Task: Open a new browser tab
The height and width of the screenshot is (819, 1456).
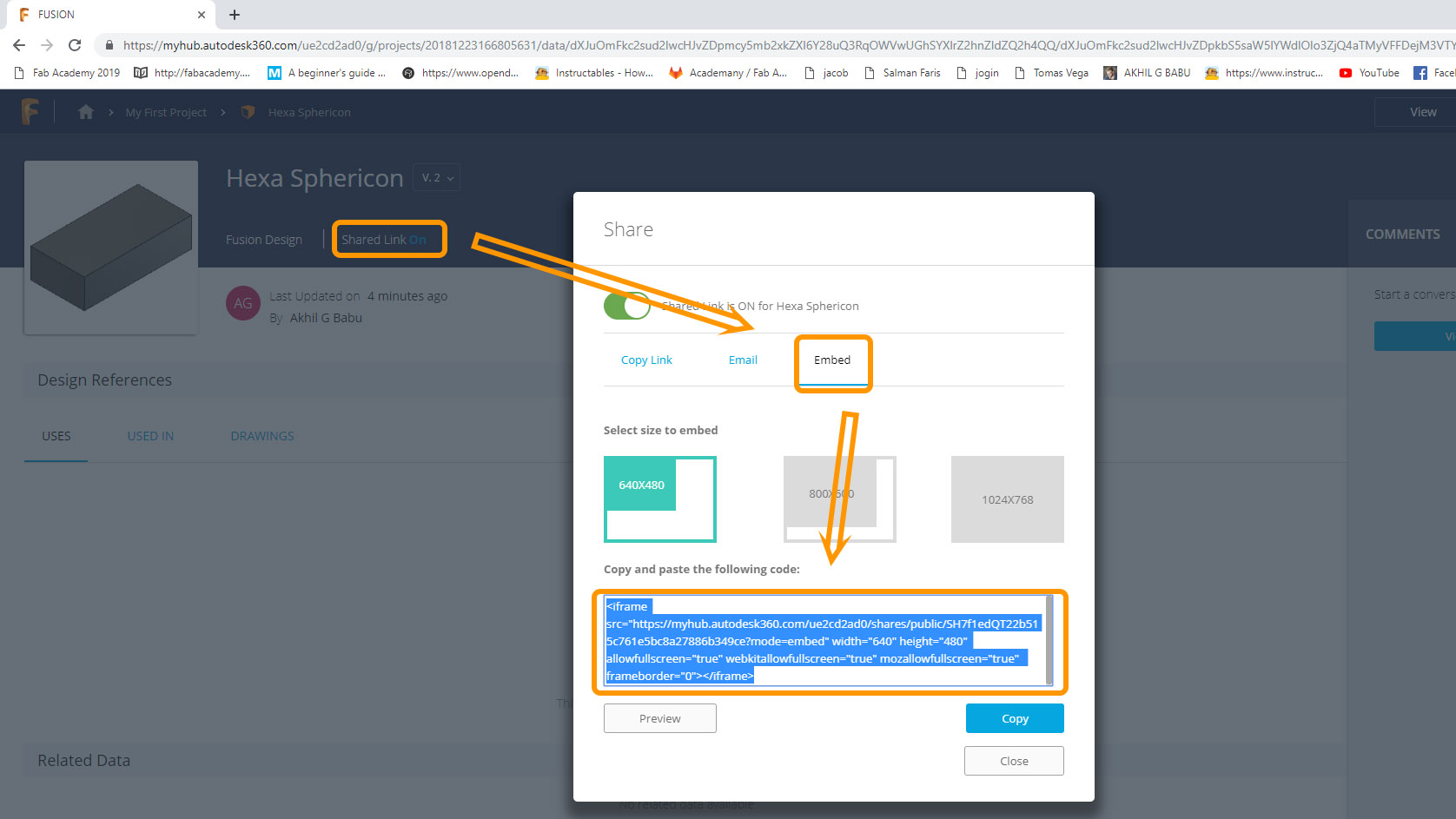Action: tap(235, 15)
